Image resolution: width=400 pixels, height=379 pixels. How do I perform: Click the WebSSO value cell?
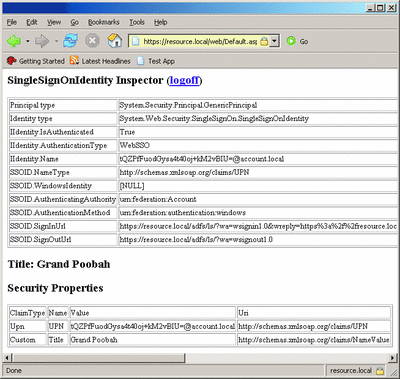135,145
